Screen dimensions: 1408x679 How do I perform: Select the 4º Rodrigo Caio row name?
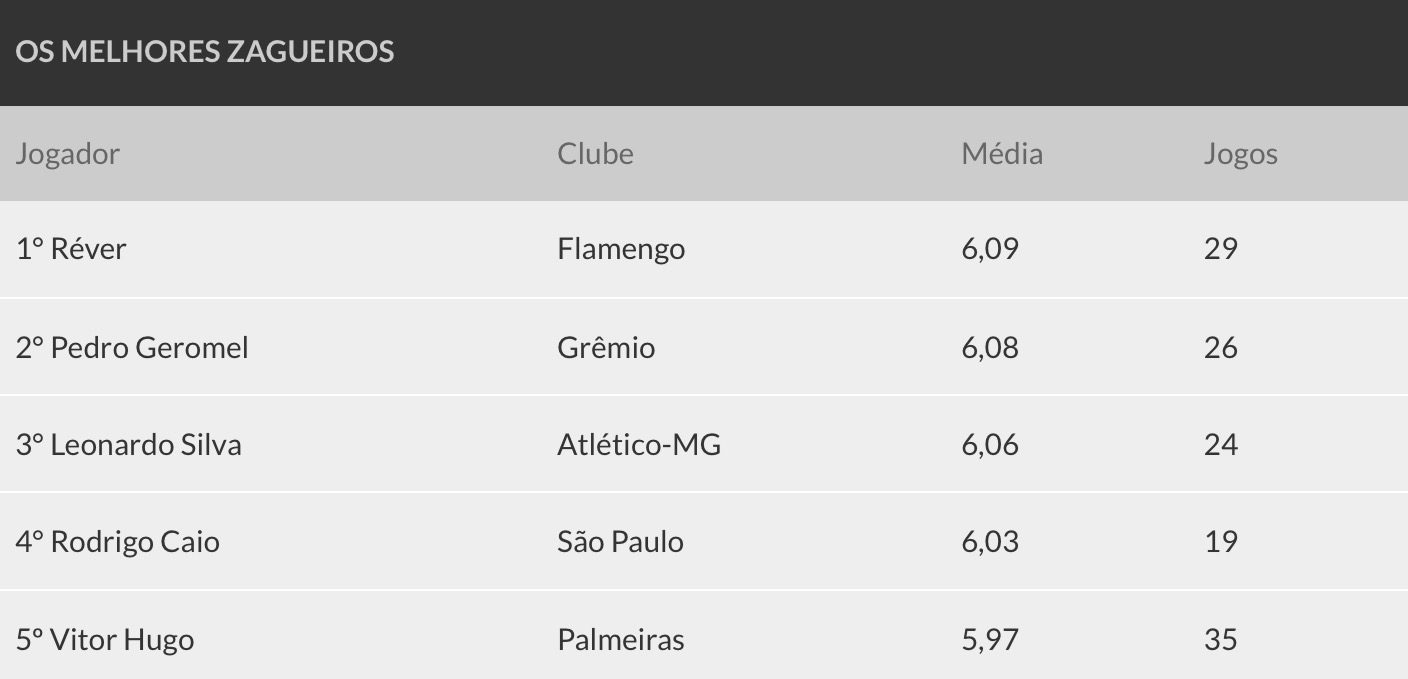pyautogui.click(x=118, y=541)
